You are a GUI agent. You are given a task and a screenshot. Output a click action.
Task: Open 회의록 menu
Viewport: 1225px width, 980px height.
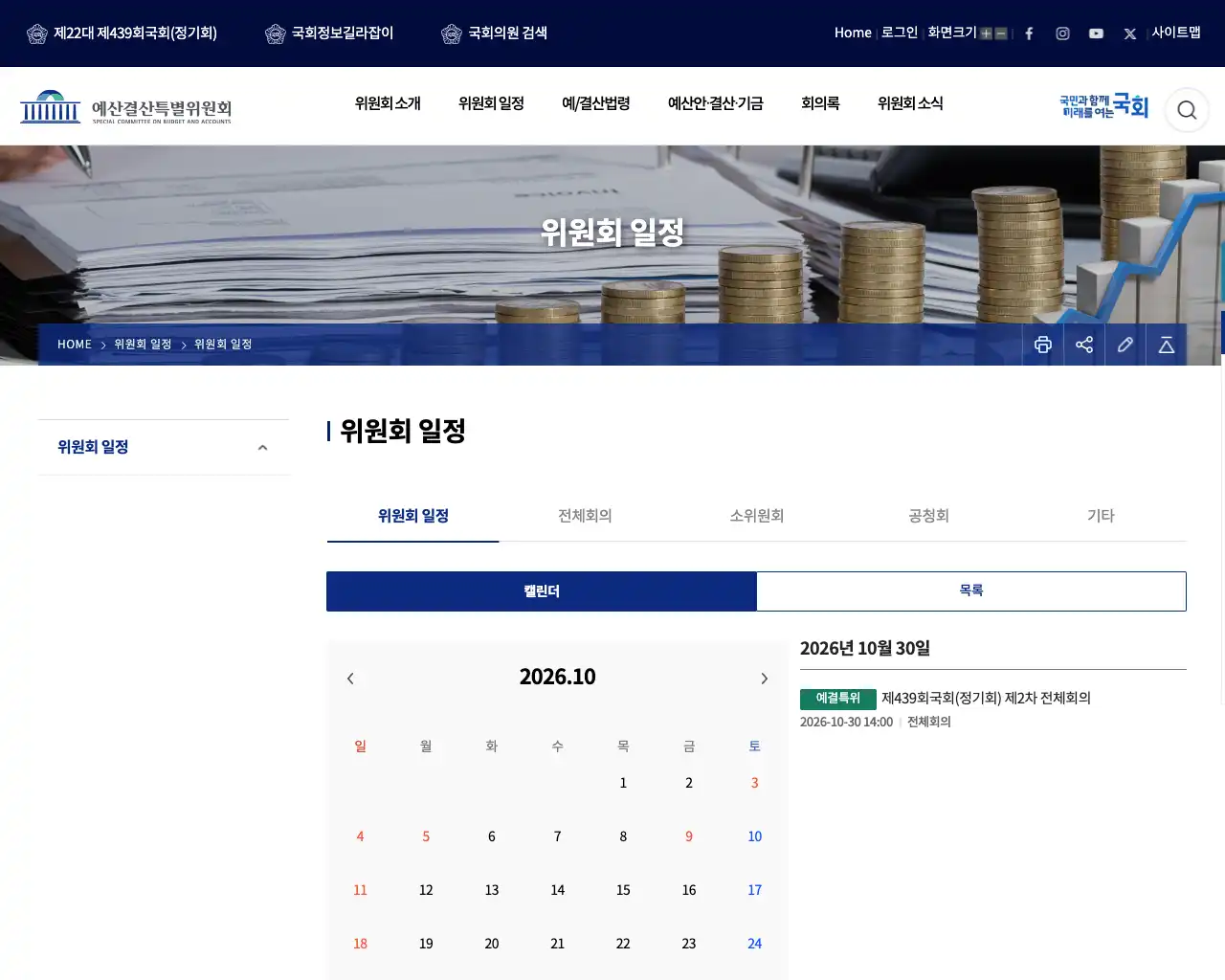[820, 103]
